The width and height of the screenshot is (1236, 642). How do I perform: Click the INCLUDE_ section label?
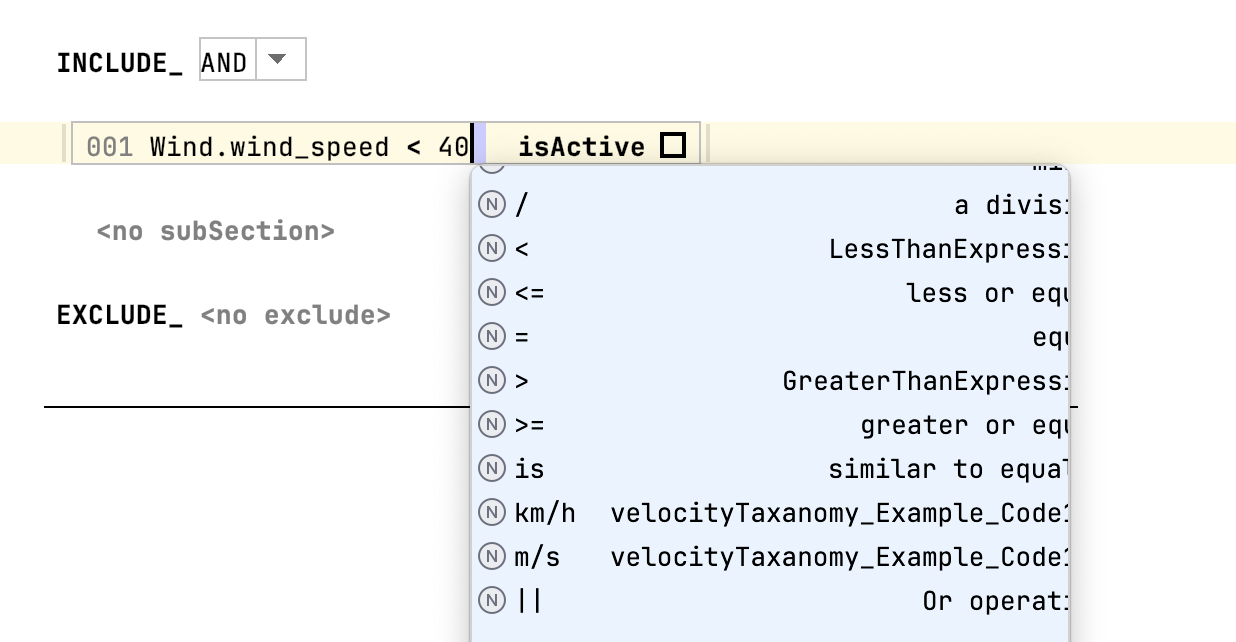click(x=119, y=64)
